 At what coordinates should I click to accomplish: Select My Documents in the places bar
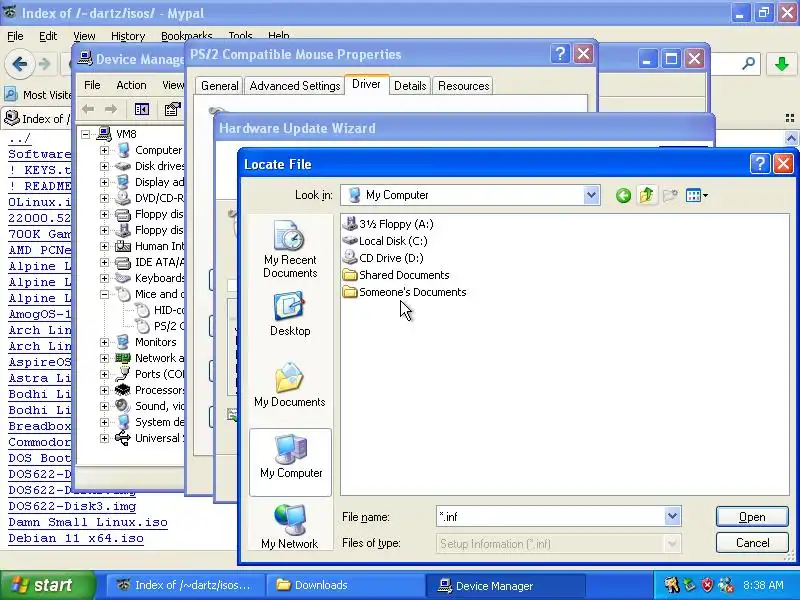(x=289, y=385)
